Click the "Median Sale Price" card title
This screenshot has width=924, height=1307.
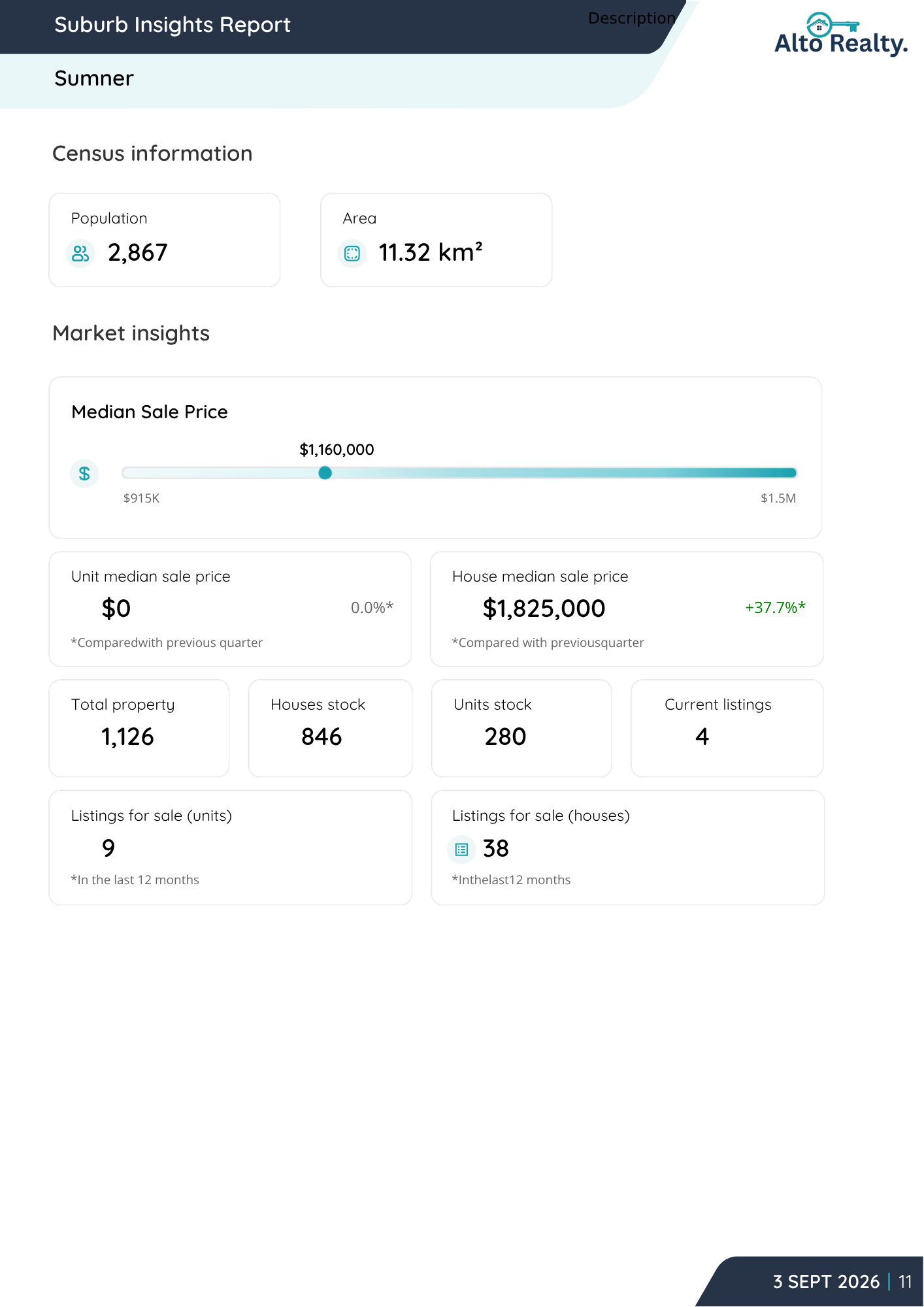(150, 412)
